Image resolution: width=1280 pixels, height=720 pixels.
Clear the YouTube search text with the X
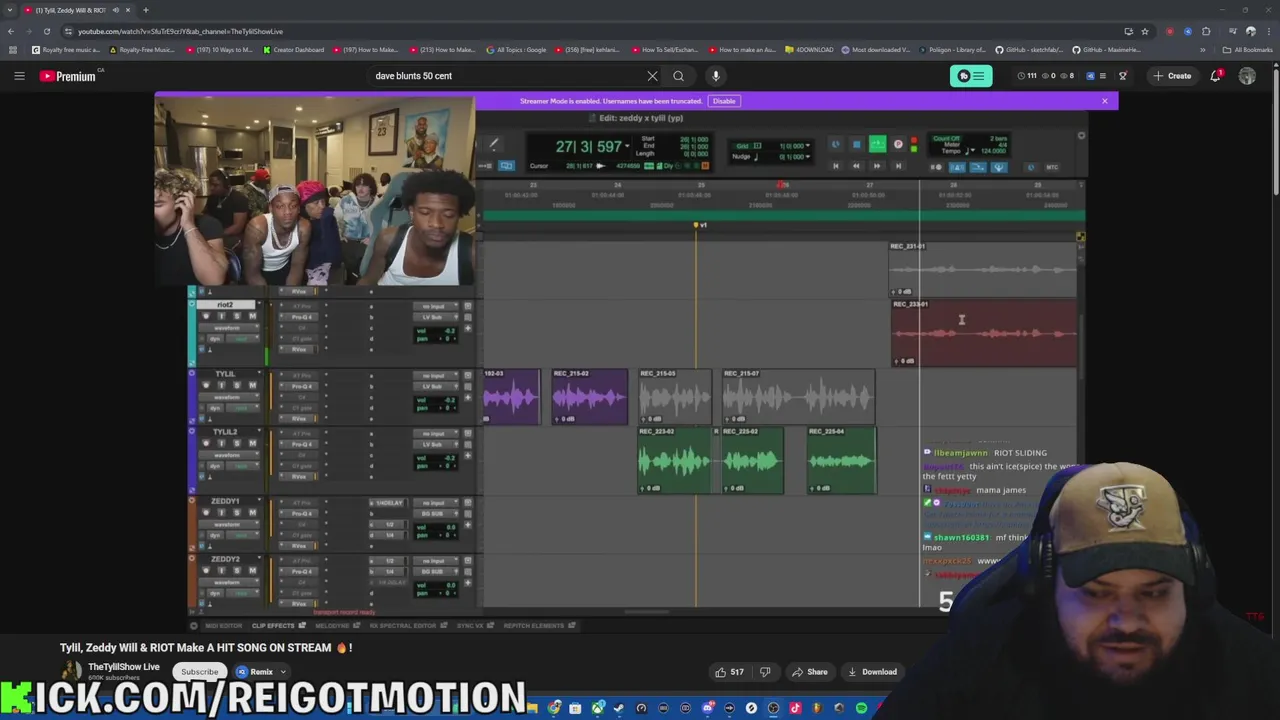pyautogui.click(x=652, y=76)
